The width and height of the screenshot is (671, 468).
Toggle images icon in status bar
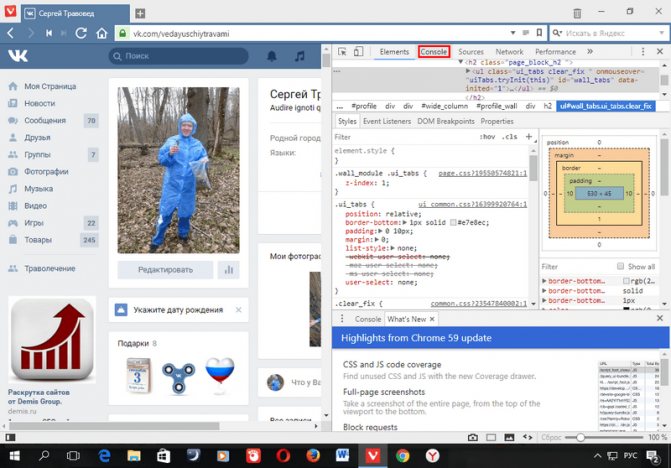tap(509, 437)
